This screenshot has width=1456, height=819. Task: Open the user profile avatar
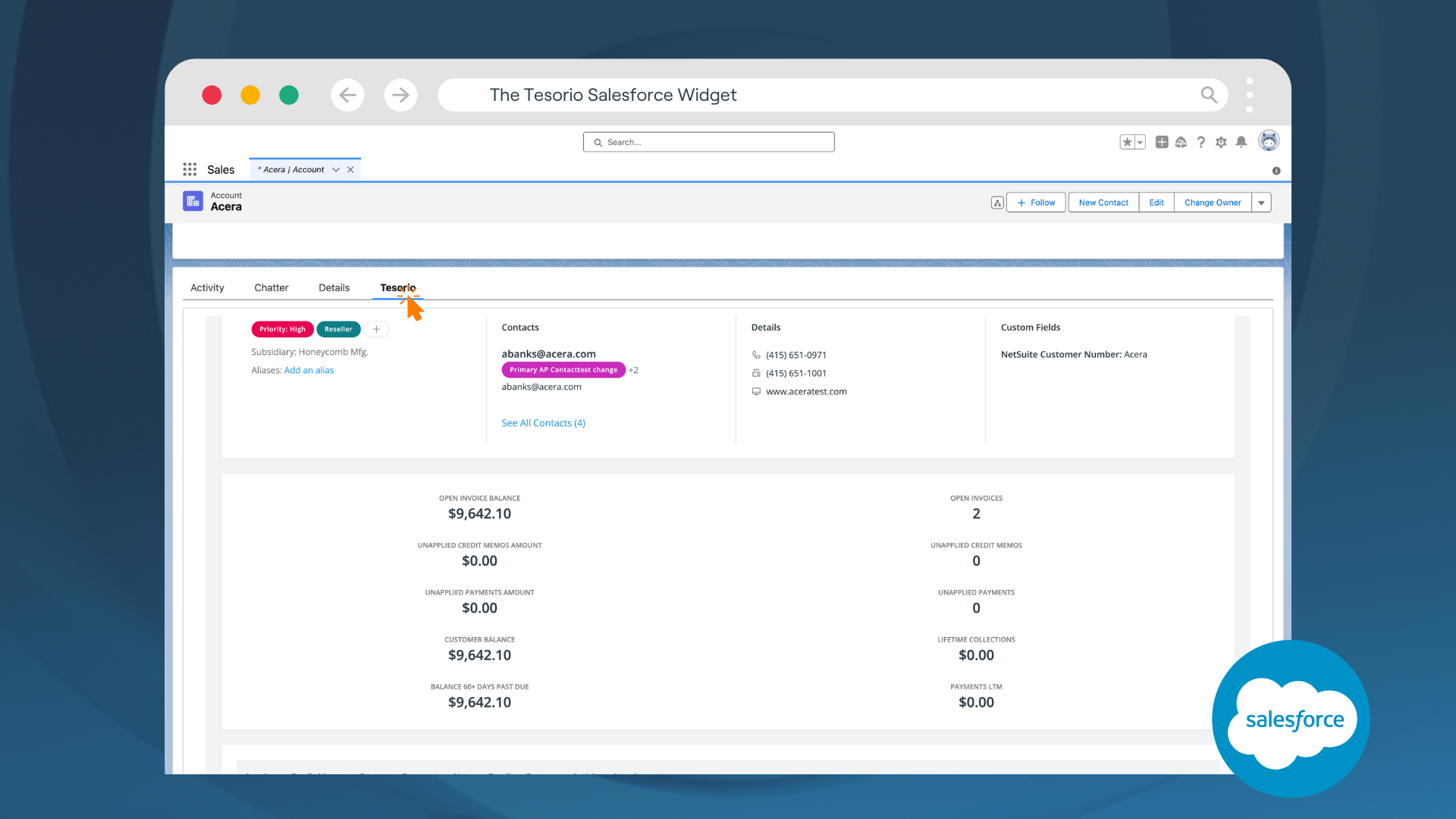[x=1269, y=140]
